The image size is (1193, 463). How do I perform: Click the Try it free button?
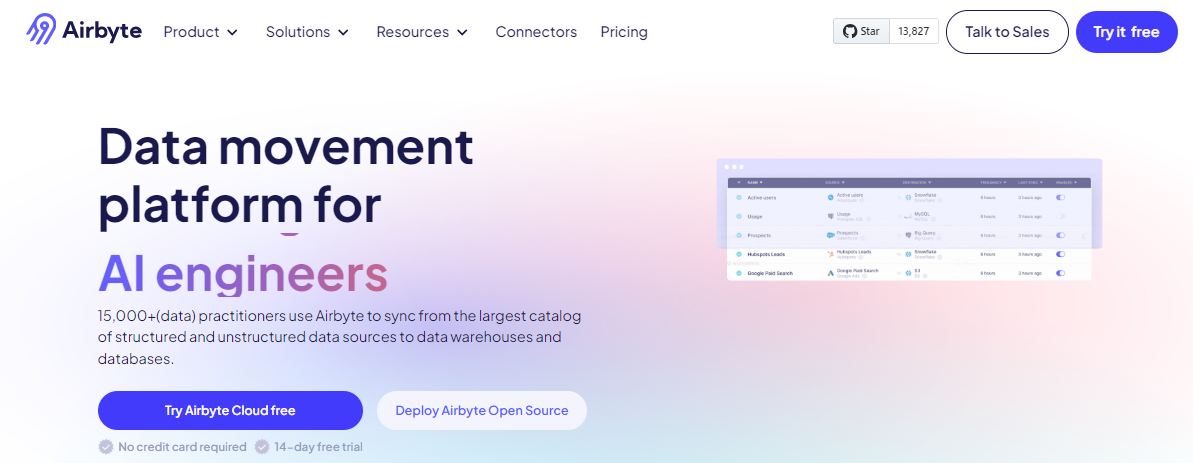click(x=1126, y=32)
